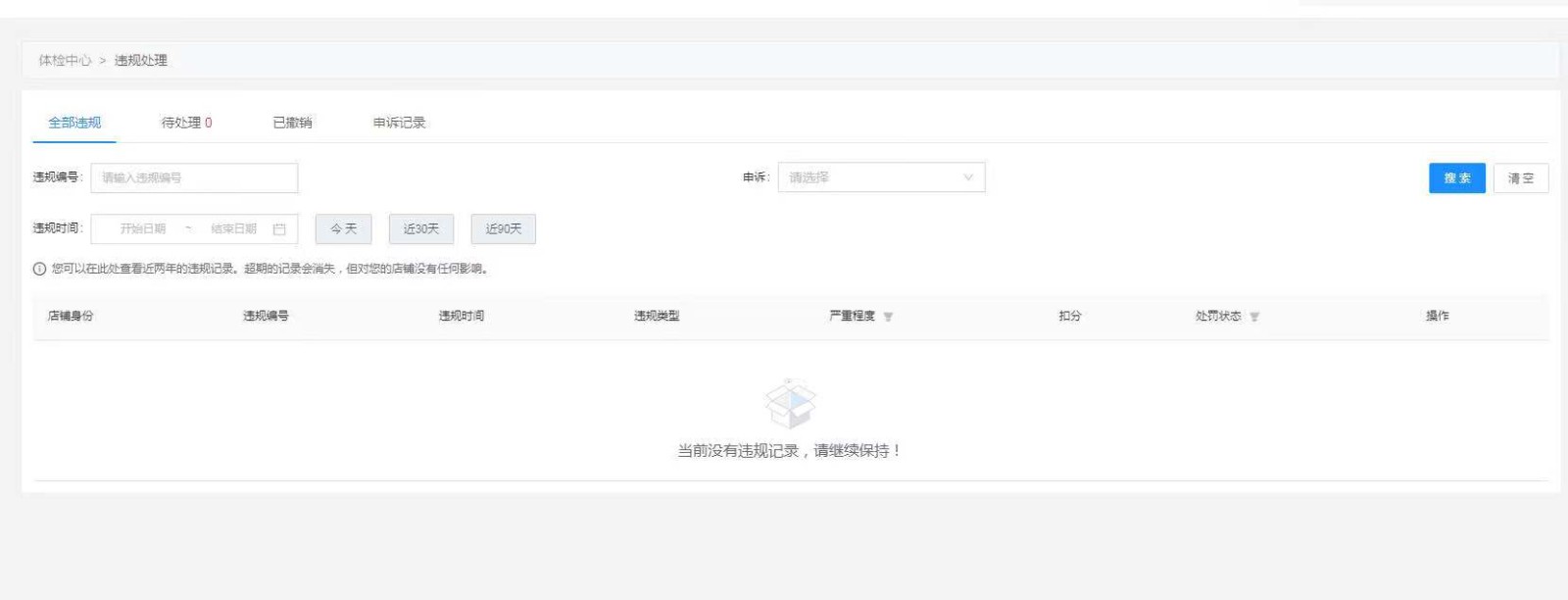Image resolution: width=1568 pixels, height=600 pixels.
Task: Open the 请选择 appeal select box
Action: point(881,177)
